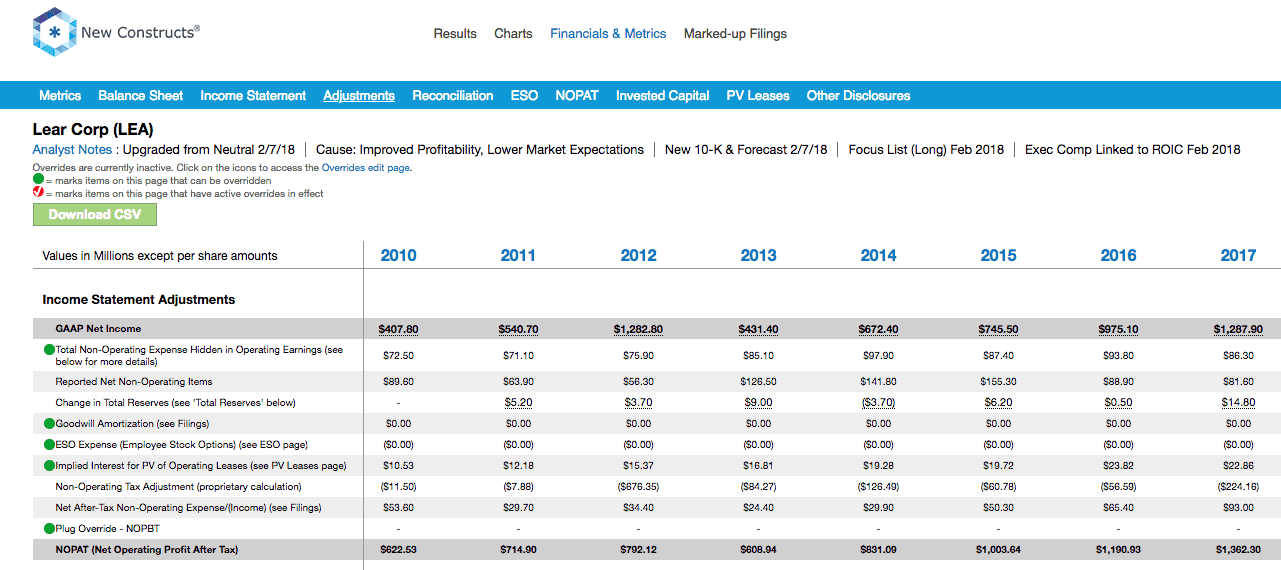Click the 2015 column header
Image resolution: width=1281 pixels, height=570 pixels.
click(998, 256)
